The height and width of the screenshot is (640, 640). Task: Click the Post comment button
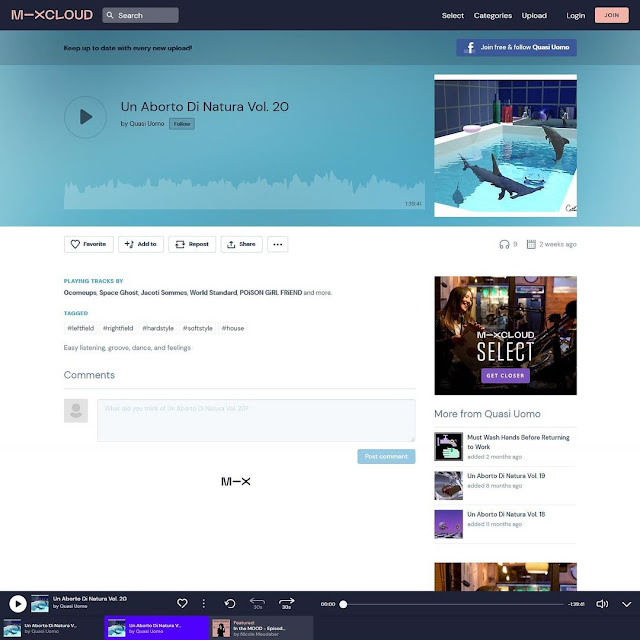point(386,456)
